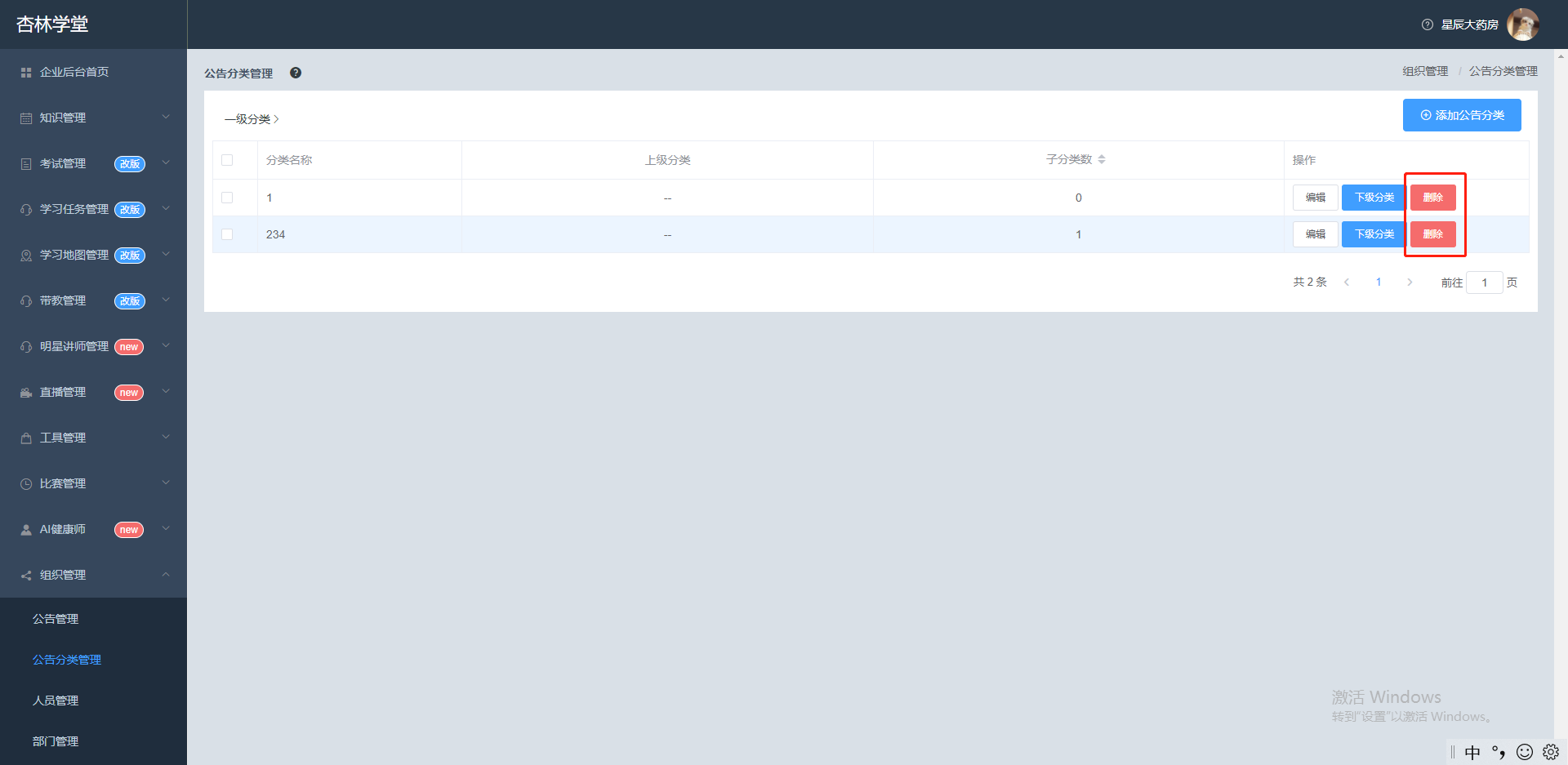Click the 前往 page number input
The image size is (1568, 765).
click(1485, 282)
